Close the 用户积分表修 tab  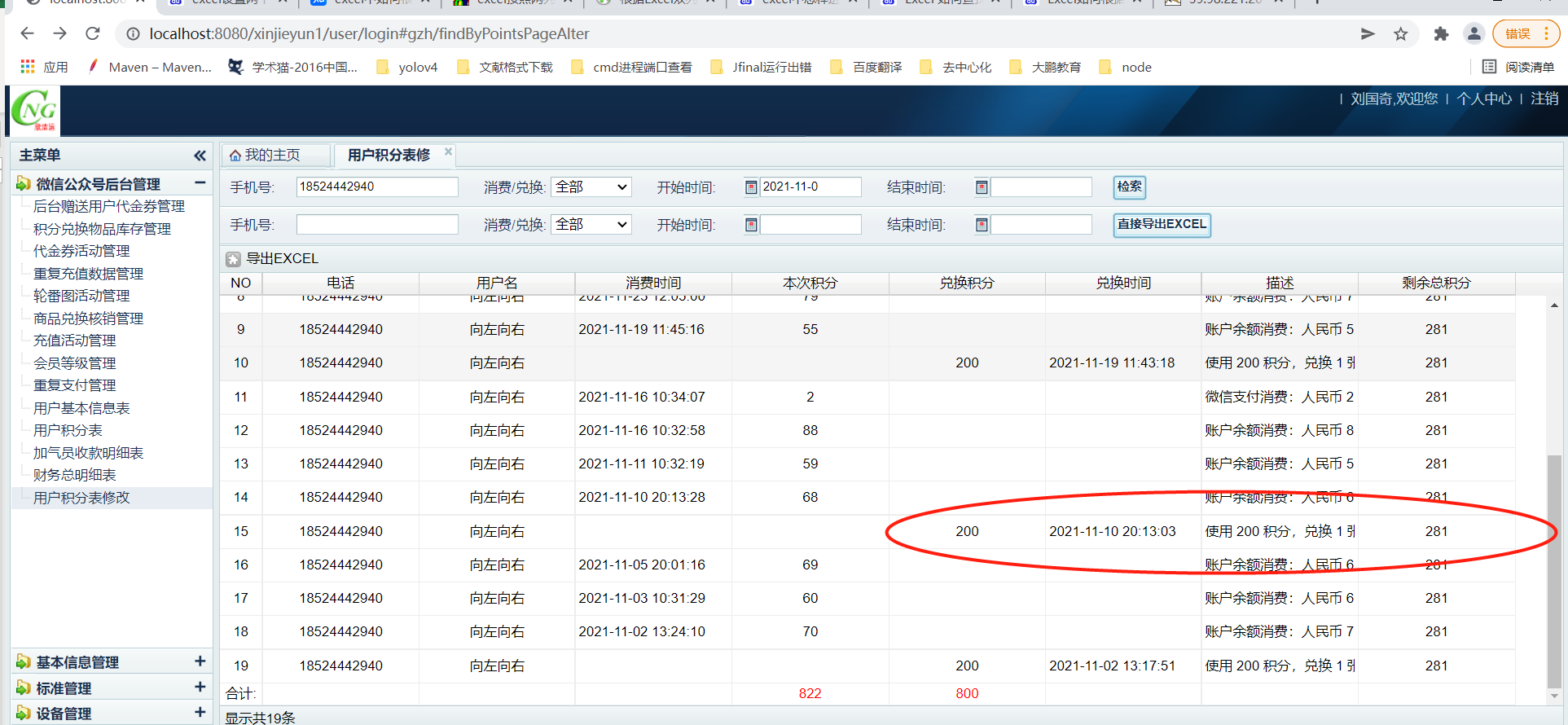[x=448, y=152]
